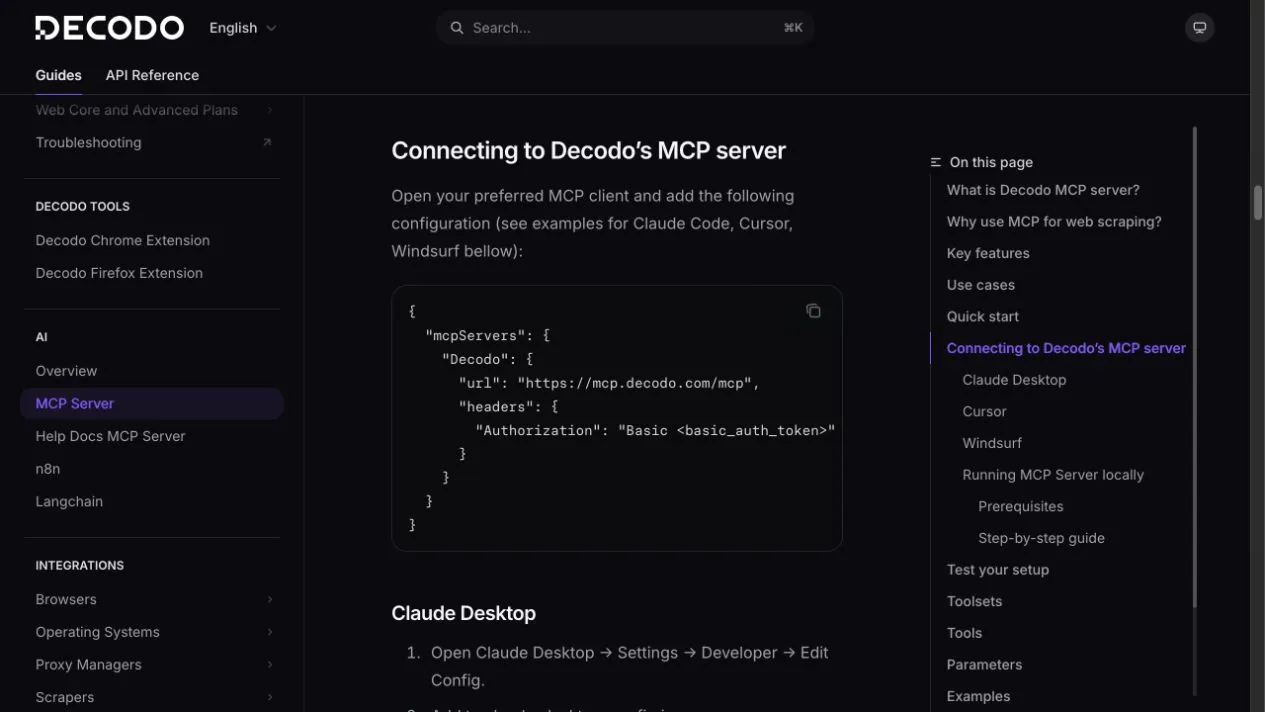The image size is (1265, 712).
Task: Expand Web Core and Advanced Plans chevron
Action: coord(269,110)
